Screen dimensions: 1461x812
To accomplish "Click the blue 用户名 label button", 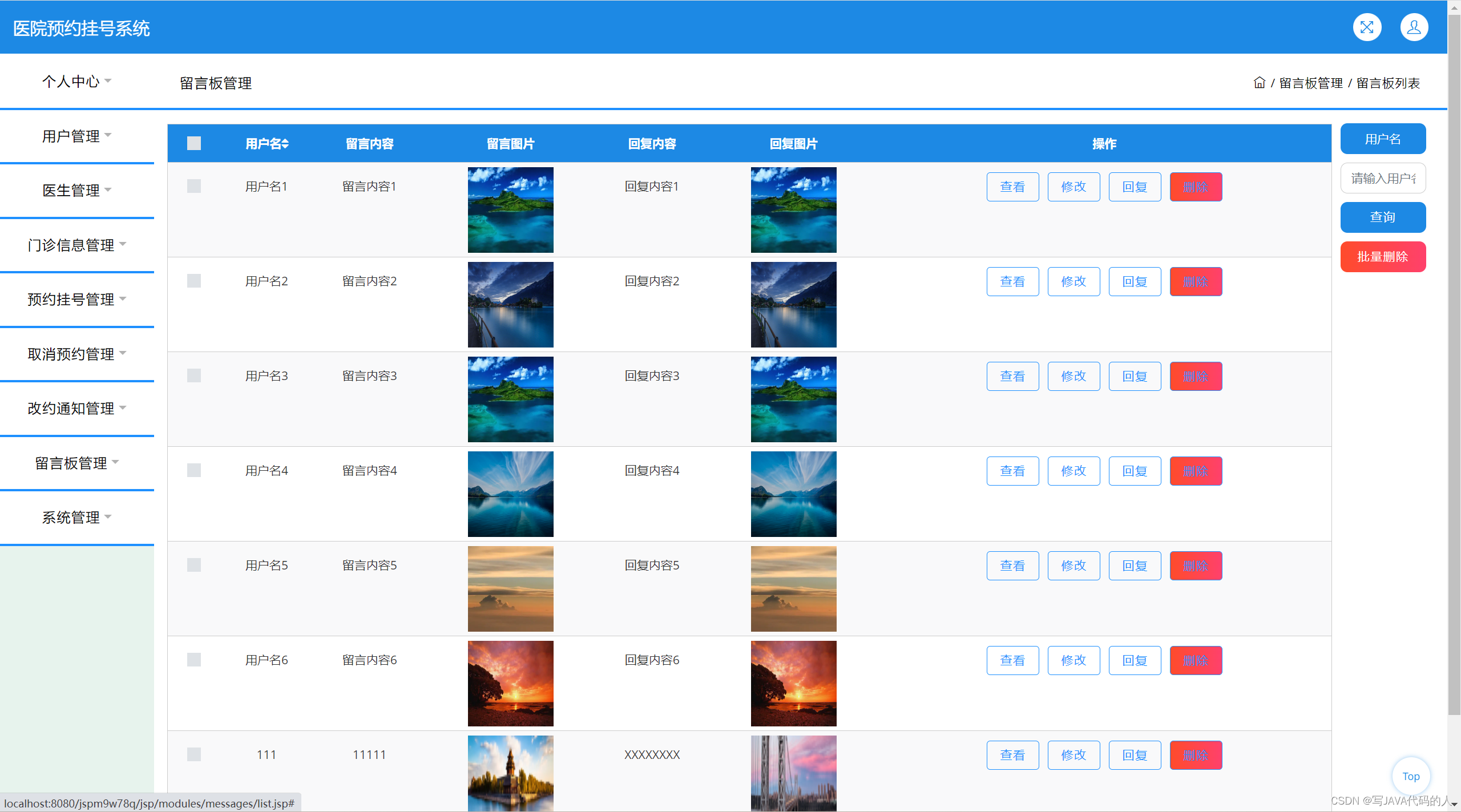I will 1383,139.
